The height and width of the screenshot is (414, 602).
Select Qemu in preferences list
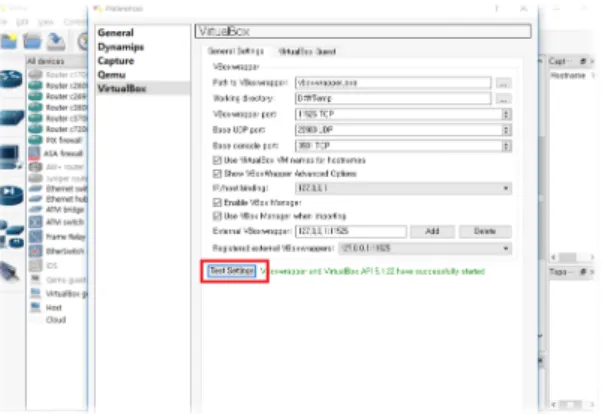(x=111, y=75)
